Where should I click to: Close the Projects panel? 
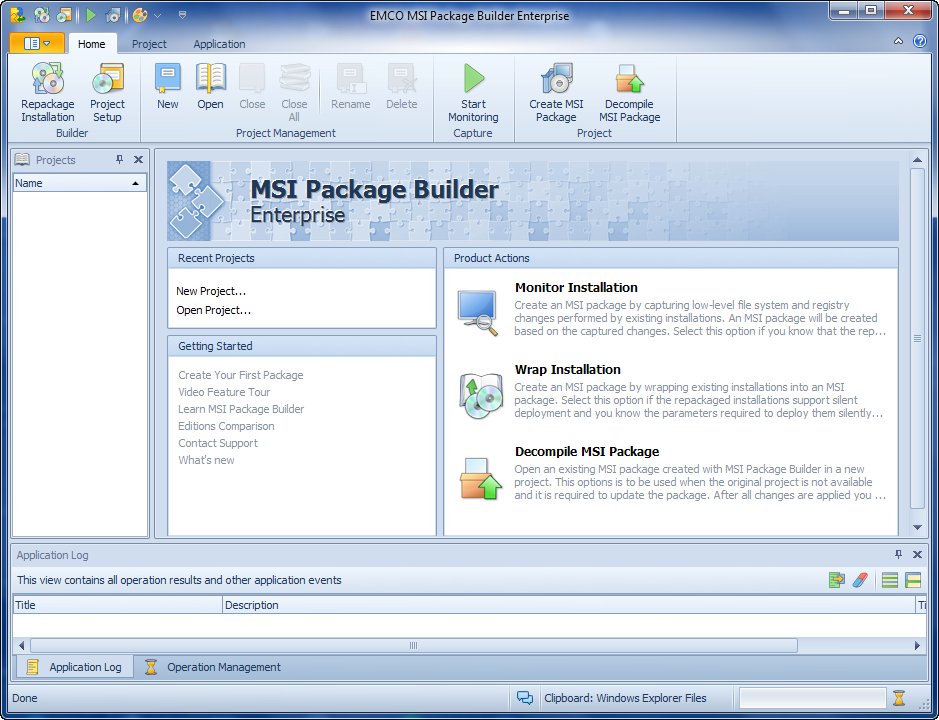[x=138, y=159]
